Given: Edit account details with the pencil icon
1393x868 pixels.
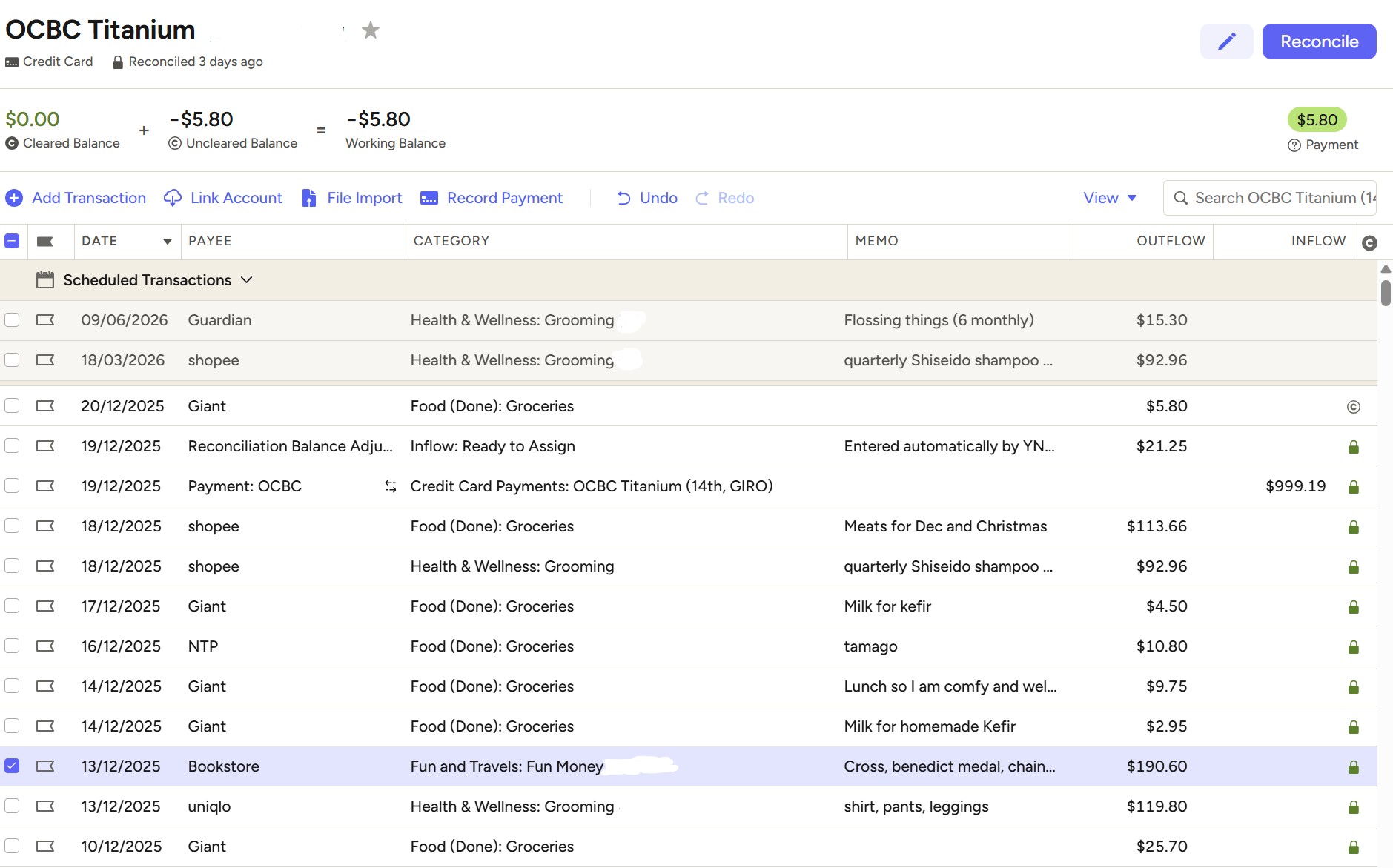Looking at the screenshot, I should [x=1226, y=42].
